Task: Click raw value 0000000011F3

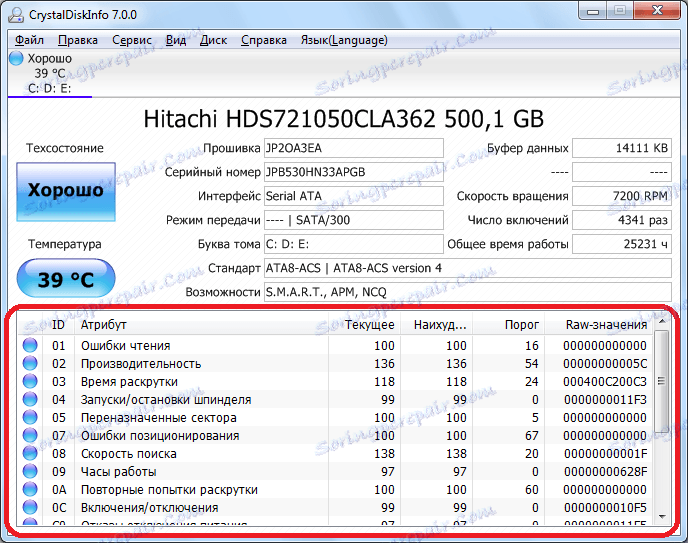Action: tap(605, 400)
